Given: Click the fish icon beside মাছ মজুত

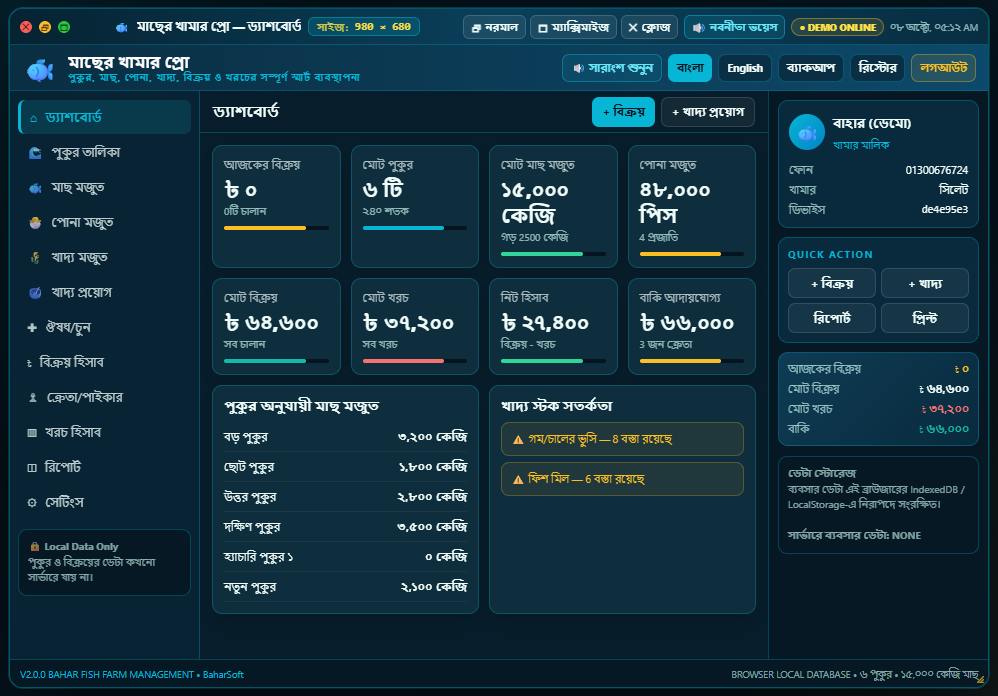Looking at the screenshot, I should click(35, 188).
